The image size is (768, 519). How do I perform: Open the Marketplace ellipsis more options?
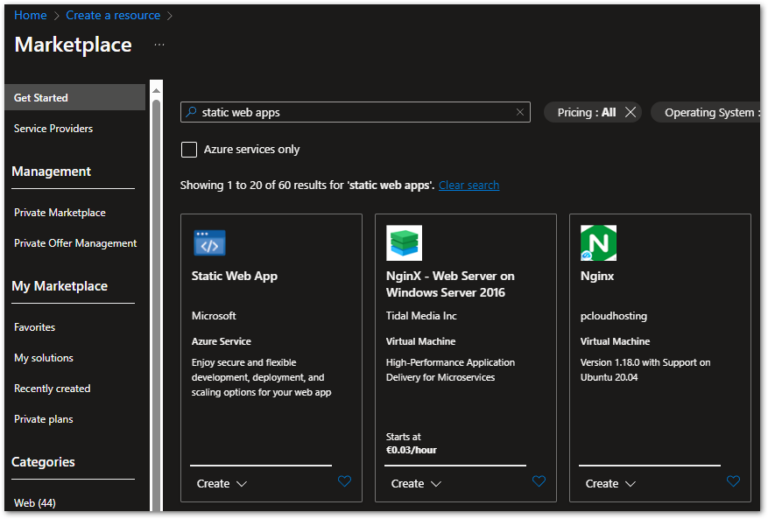tap(159, 45)
